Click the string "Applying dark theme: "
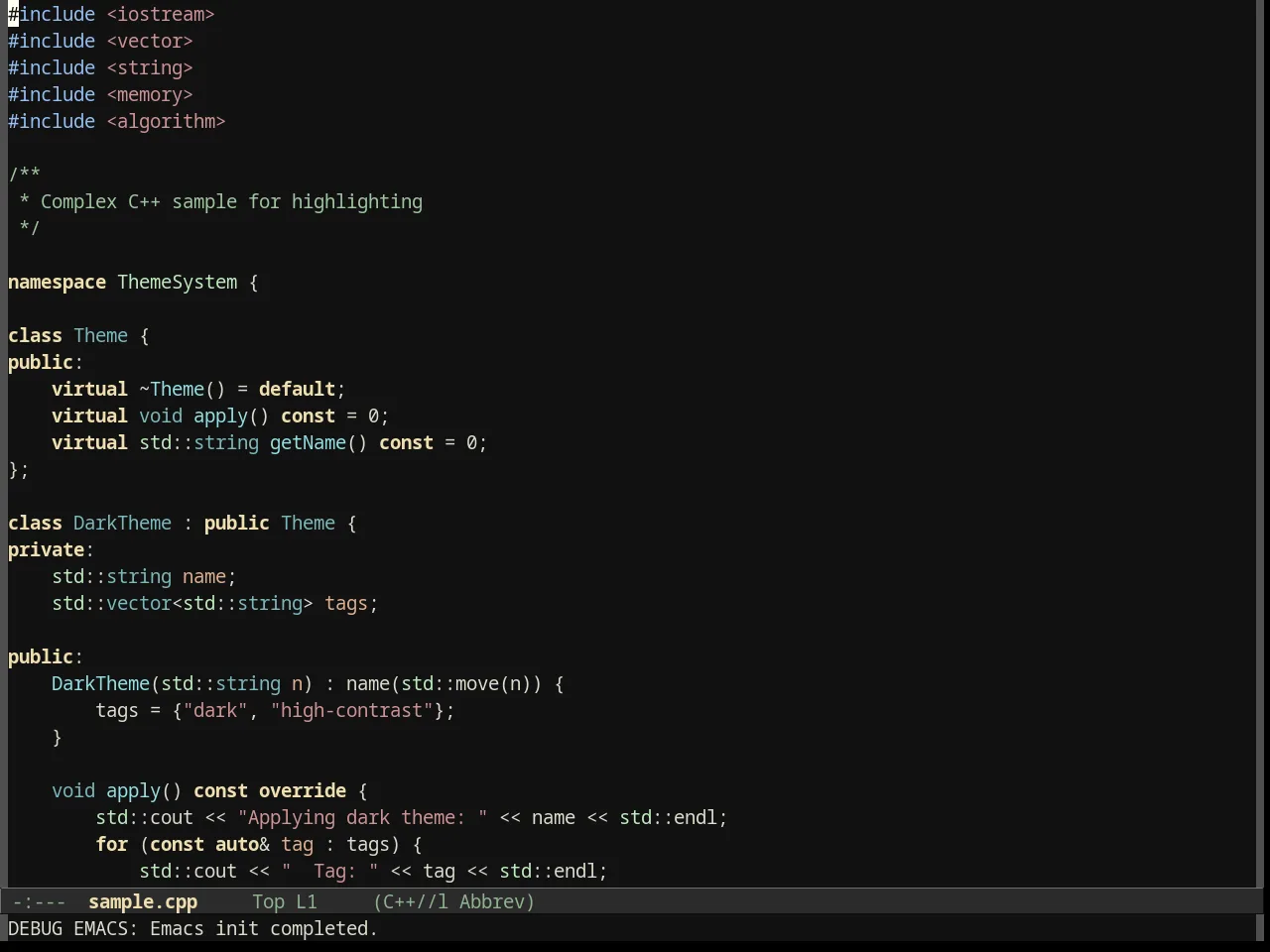Screen dimensions: 1270x952 [362, 817]
